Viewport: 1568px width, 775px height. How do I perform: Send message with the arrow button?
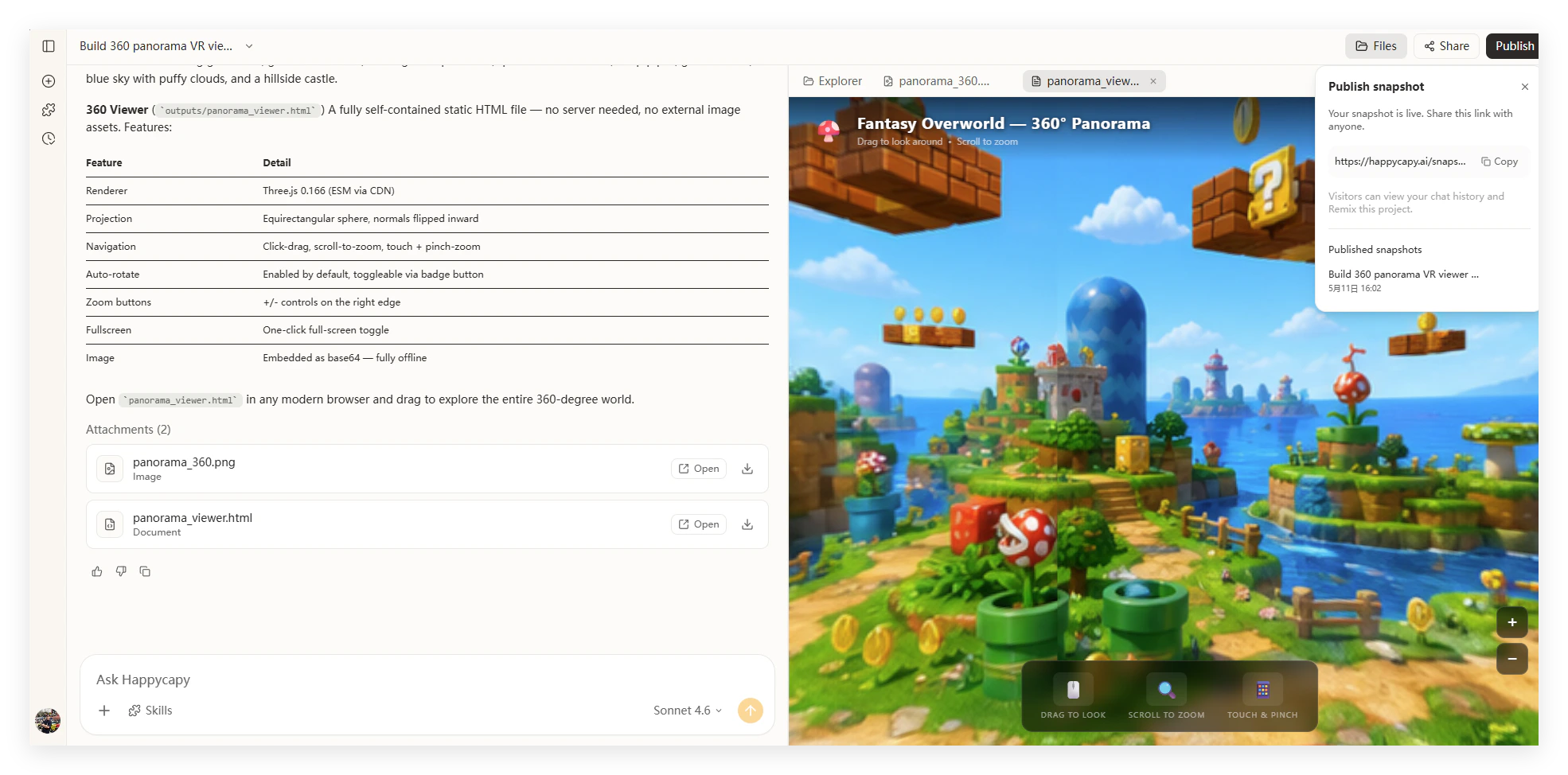(751, 711)
